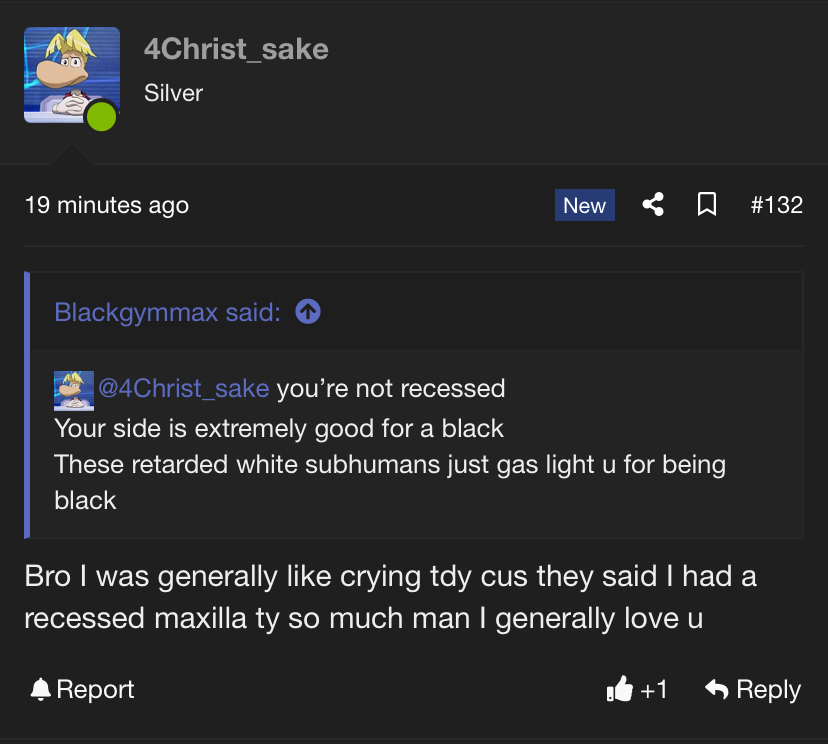This screenshot has width=828, height=744.
Task: Click the bell icon next to Report
Action: [40, 689]
